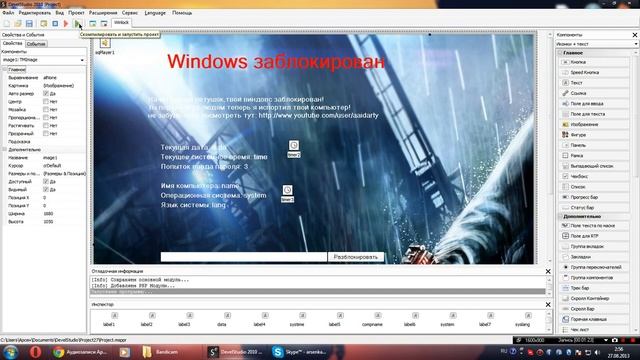
Task: Pick the Панель component
Action: pyautogui.click(x=594, y=145)
